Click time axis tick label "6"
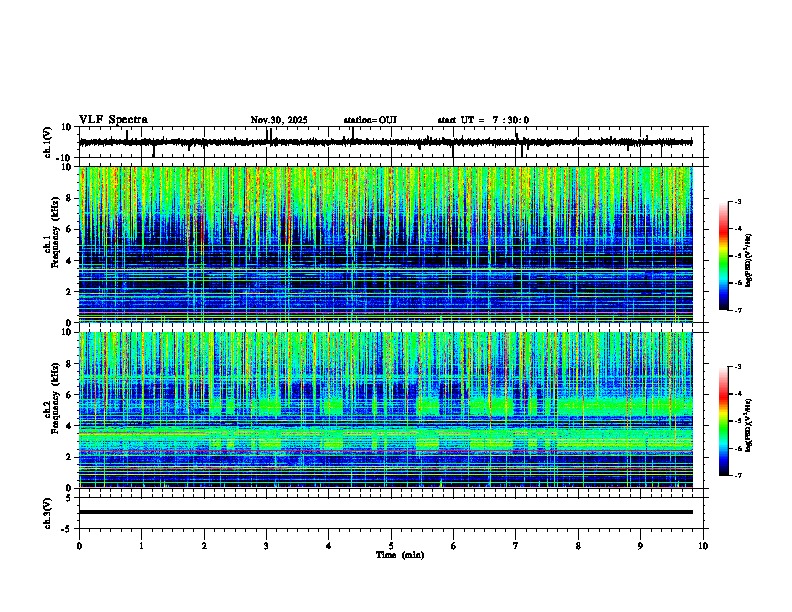Image resolution: width=792 pixels, height=612 pixels. tap(454, 546)
